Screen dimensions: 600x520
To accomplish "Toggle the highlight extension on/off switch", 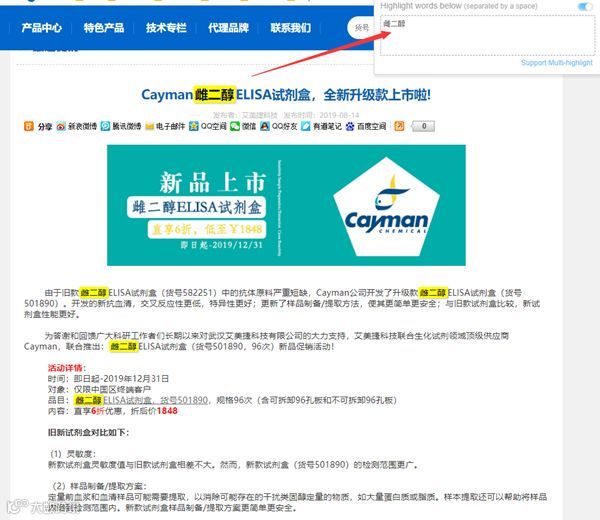I will [585, 6].
